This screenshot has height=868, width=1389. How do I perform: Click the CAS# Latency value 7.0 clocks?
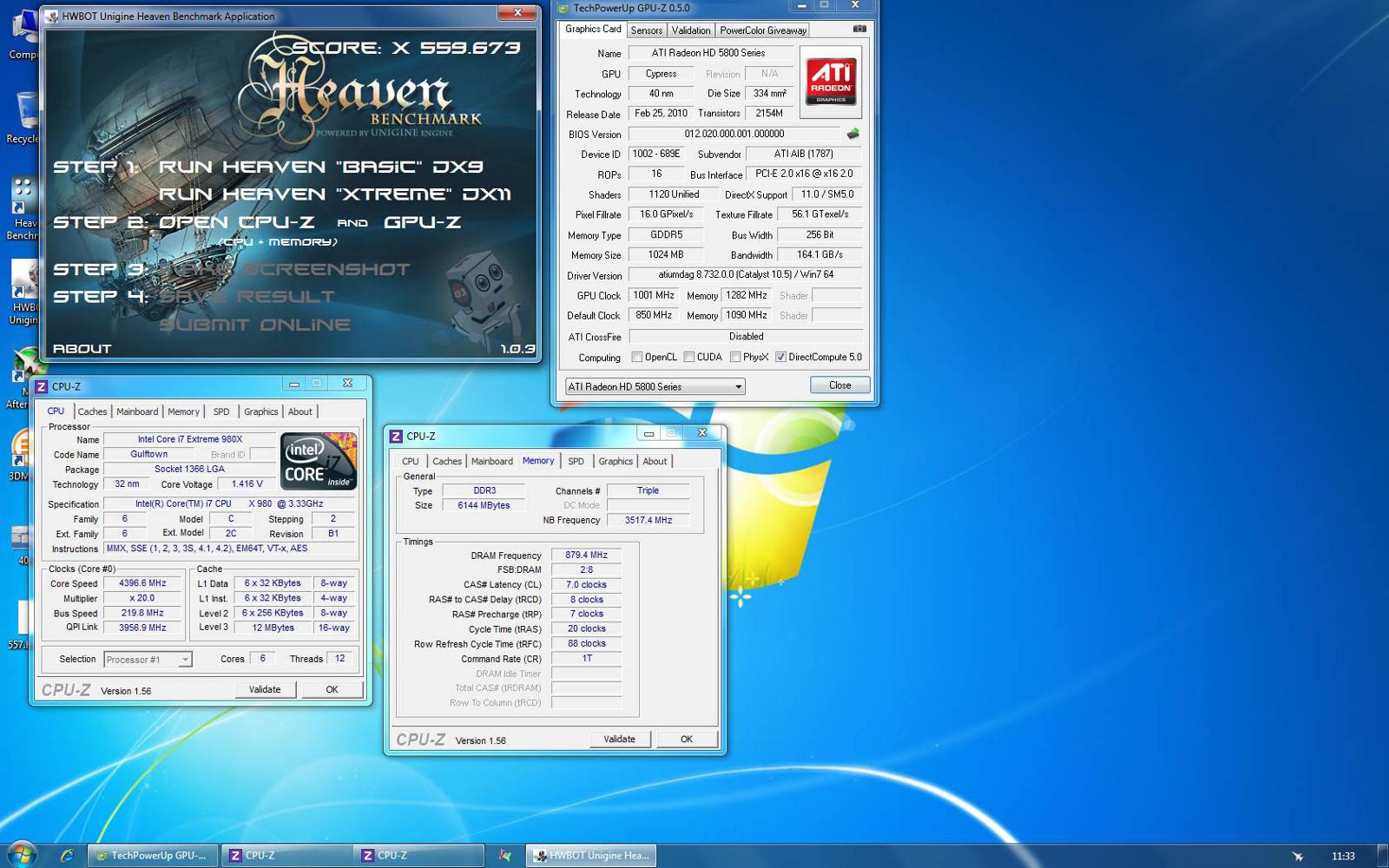point(586,584)
